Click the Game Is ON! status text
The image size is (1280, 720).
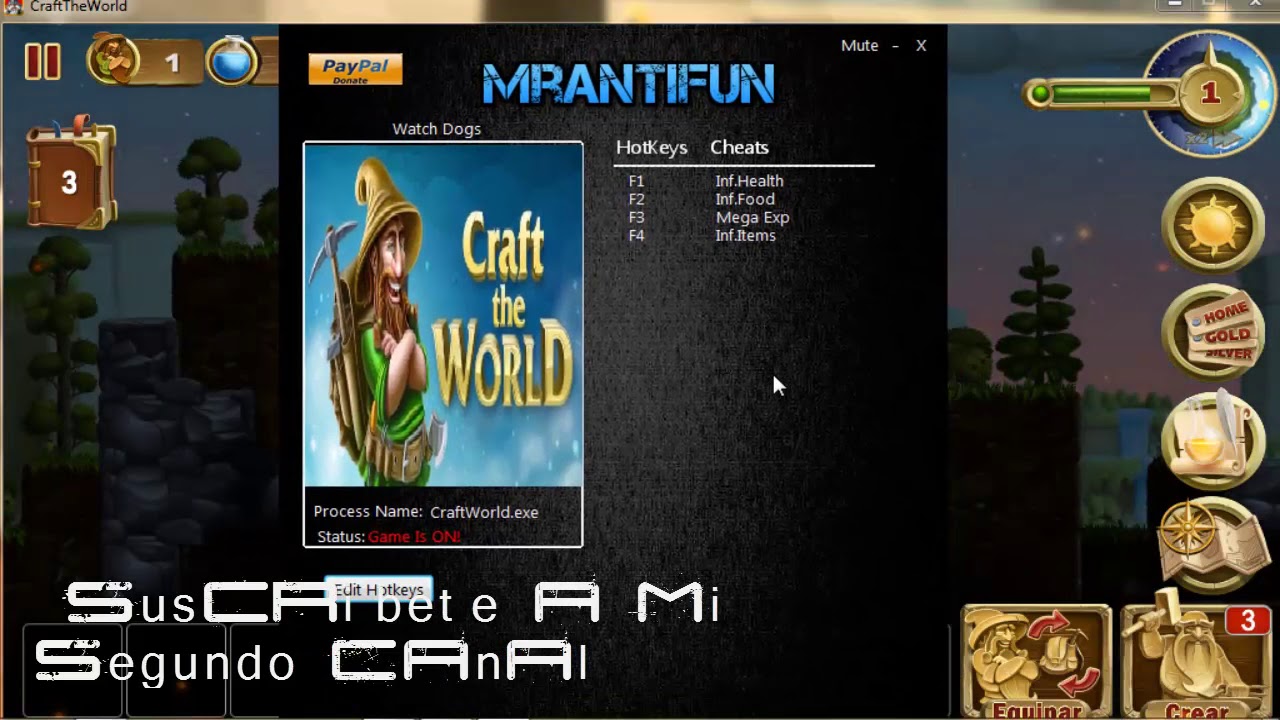tap(414, 537)
